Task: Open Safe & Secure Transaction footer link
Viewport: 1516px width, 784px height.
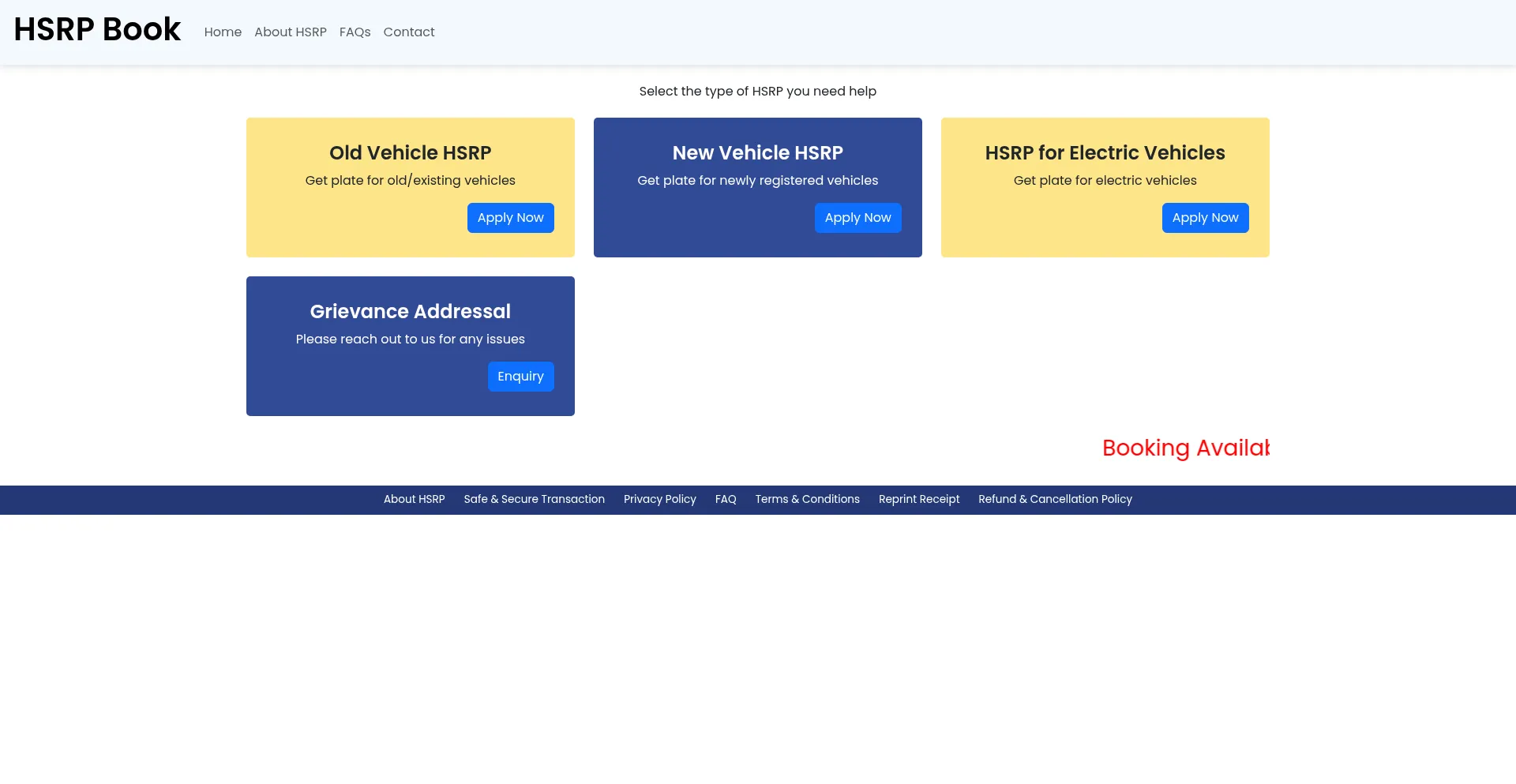Action: tap(534, 500)
